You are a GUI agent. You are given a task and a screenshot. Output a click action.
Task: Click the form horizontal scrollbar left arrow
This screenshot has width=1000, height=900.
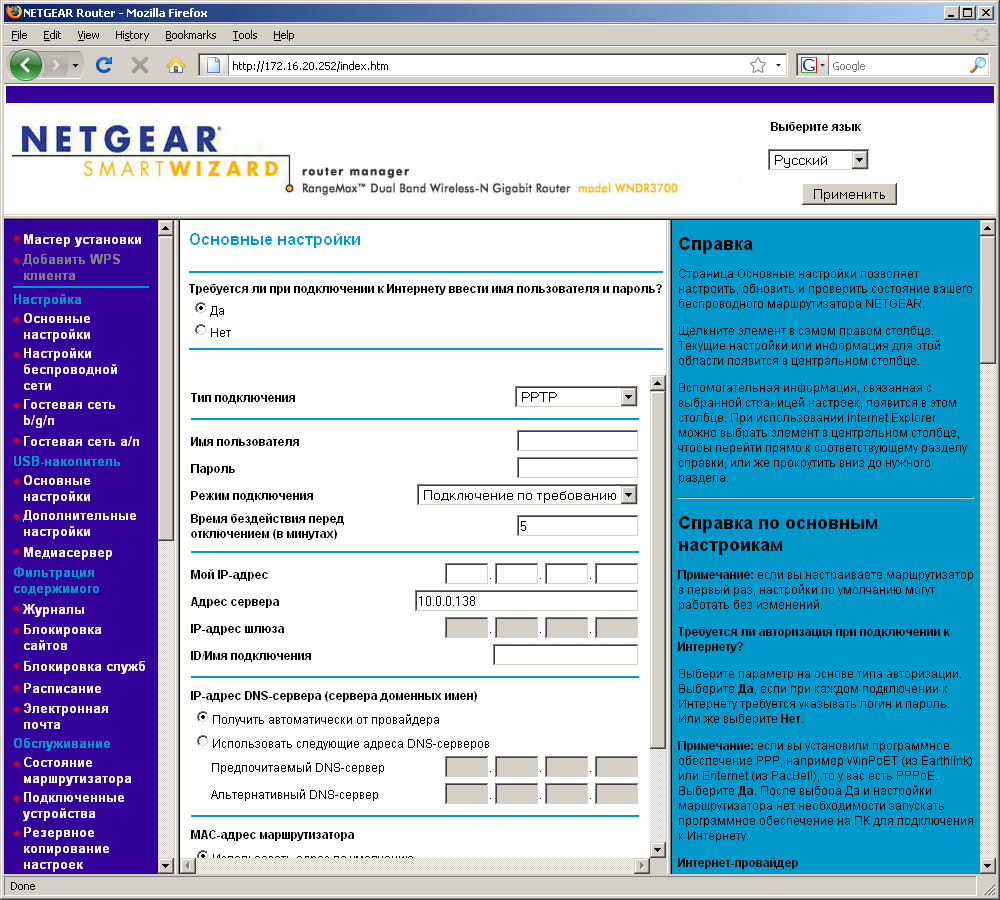[188, 866]
